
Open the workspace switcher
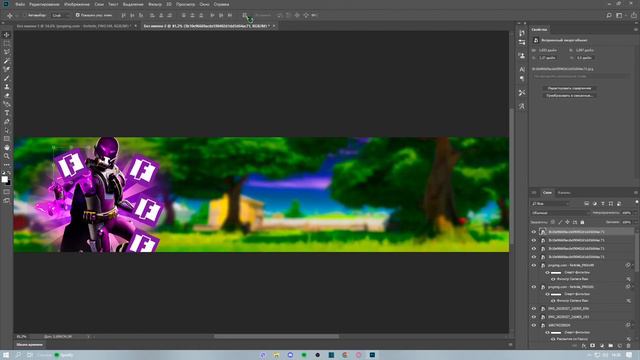620,15
